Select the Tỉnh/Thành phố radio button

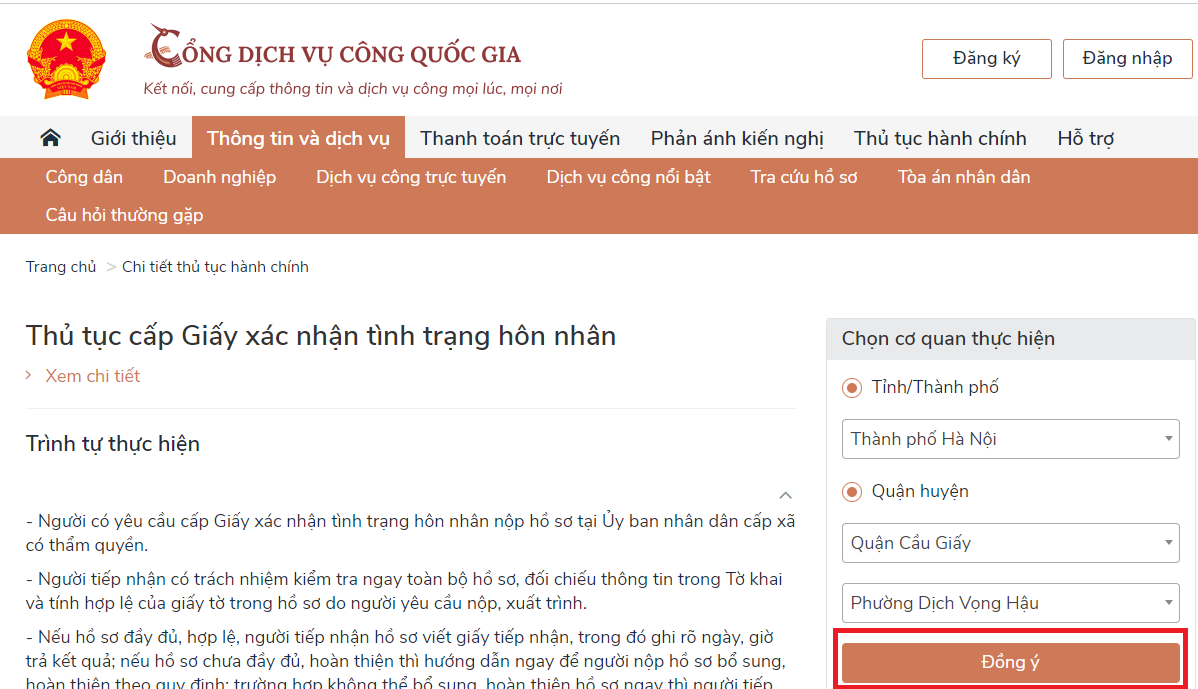852,388
